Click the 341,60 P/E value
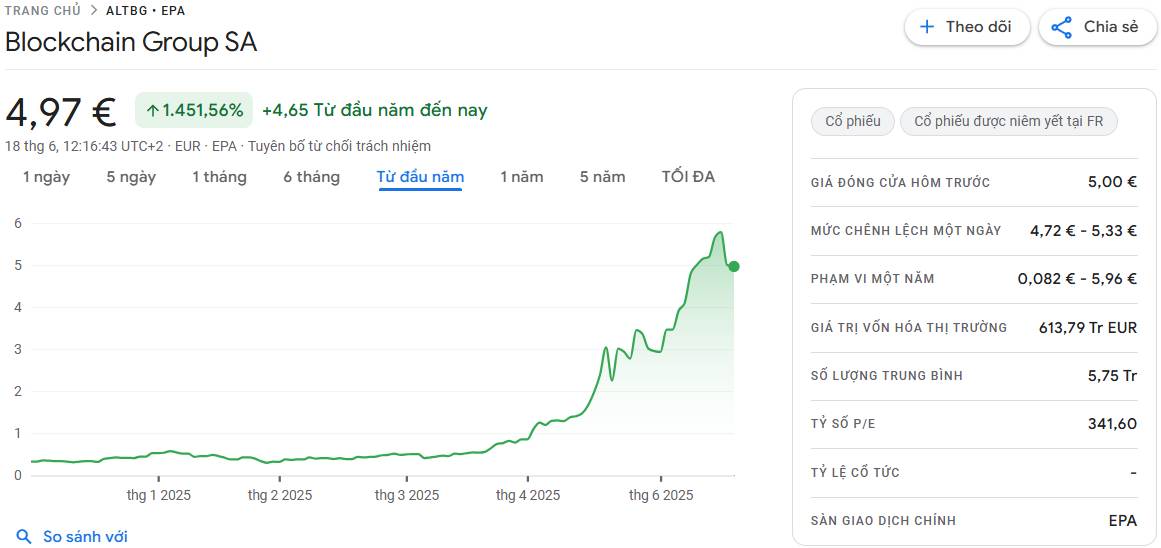 tap(1112, 424)
